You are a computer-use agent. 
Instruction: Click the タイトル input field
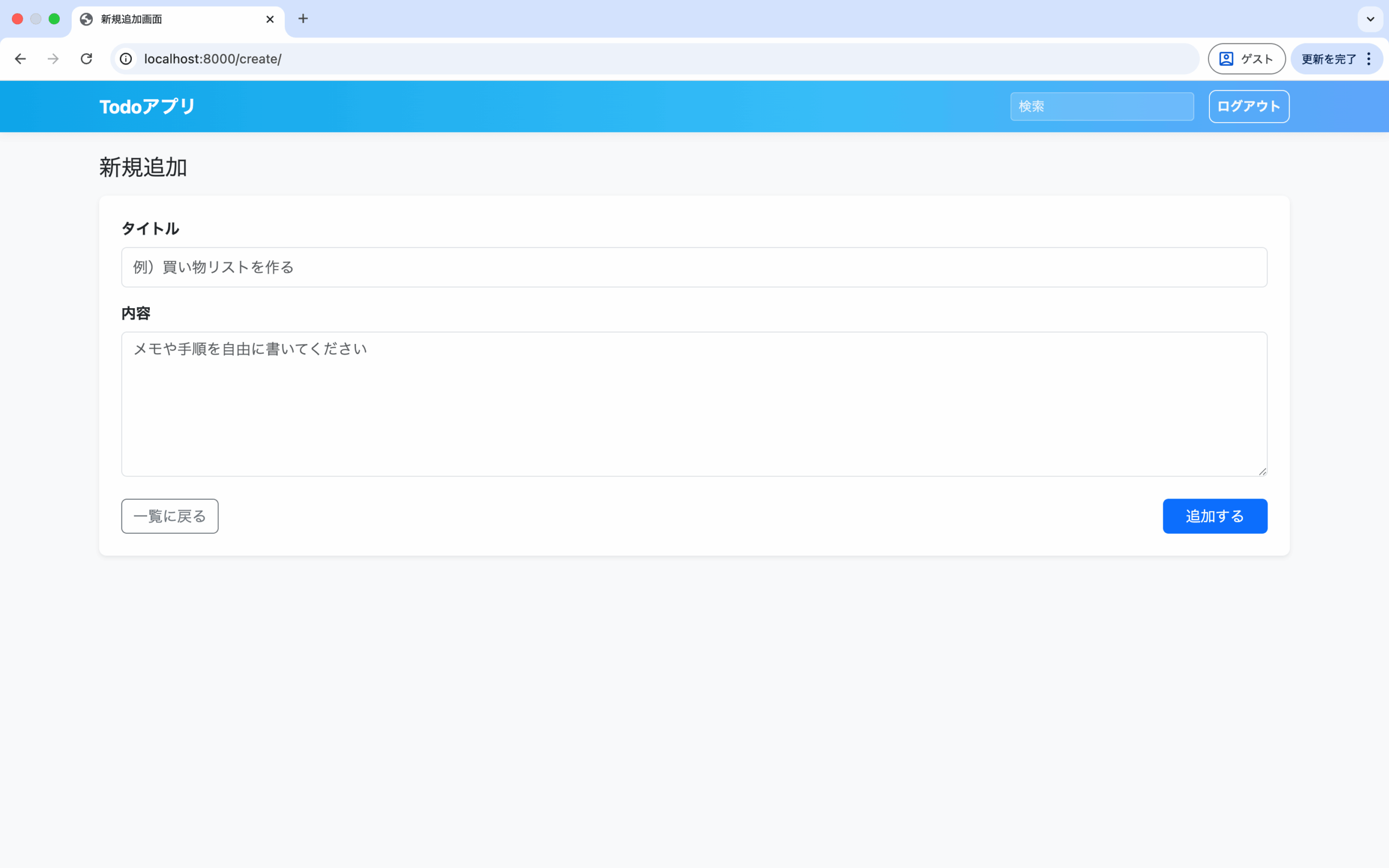pos(694,267)
